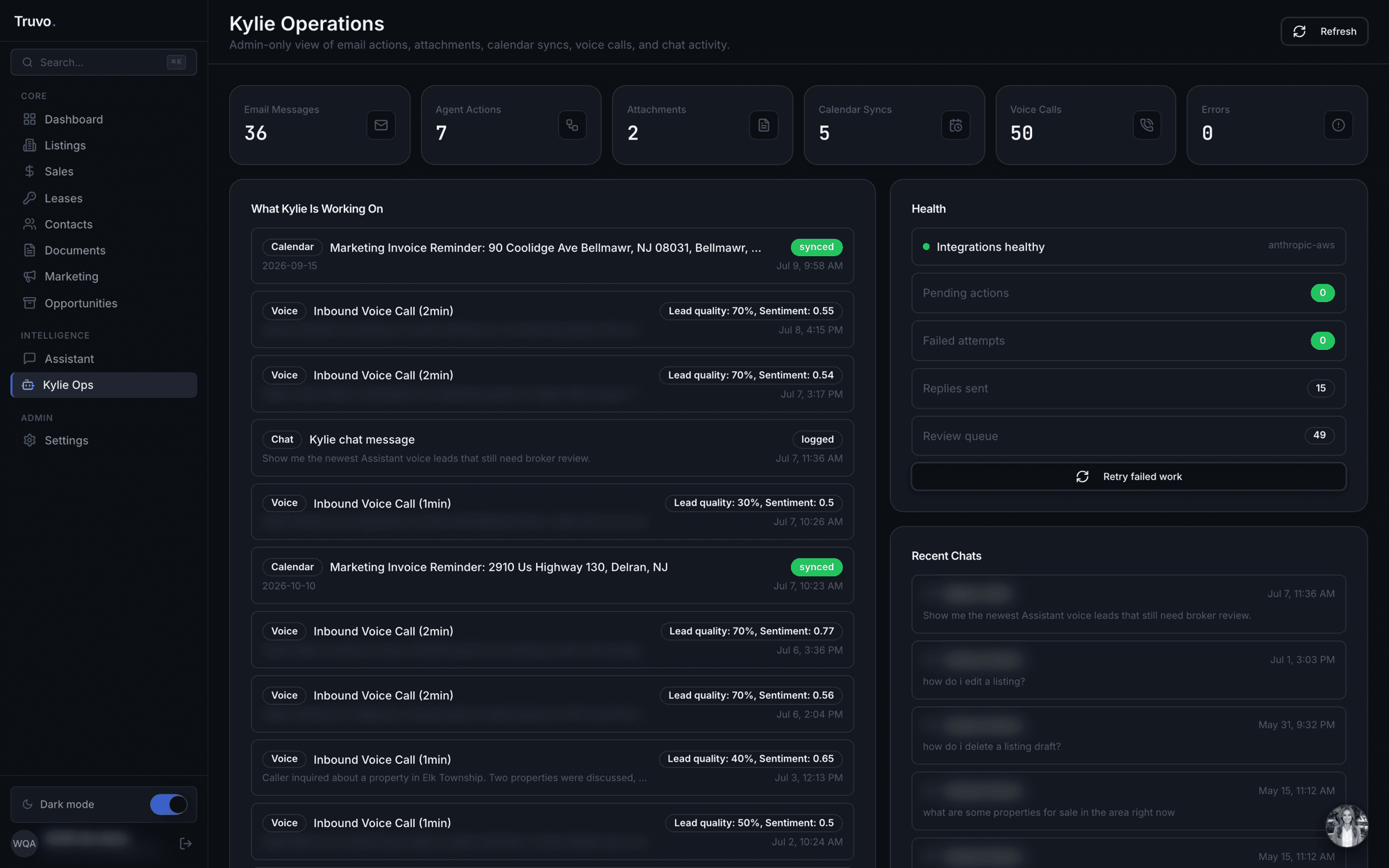
Task: Click the Pending actions row
Action: (1129, 293)
